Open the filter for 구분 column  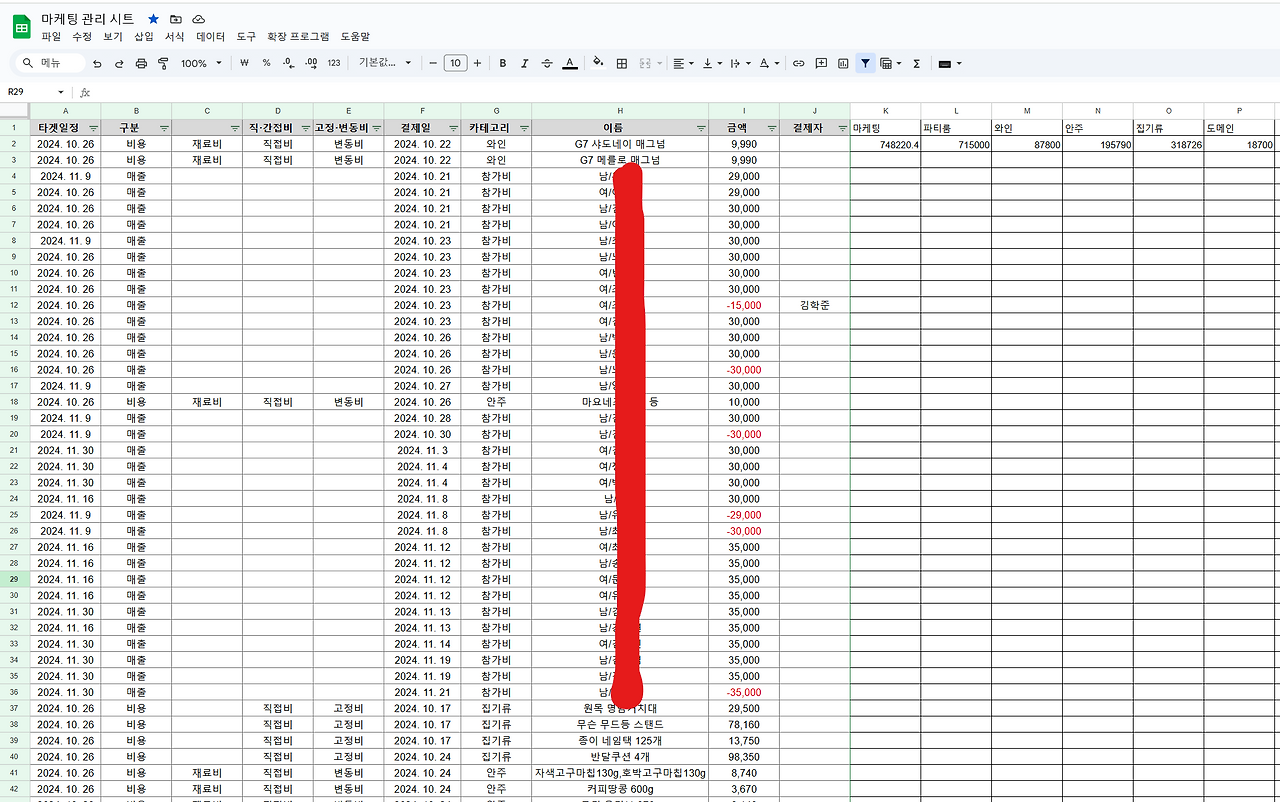click(164, 128)
